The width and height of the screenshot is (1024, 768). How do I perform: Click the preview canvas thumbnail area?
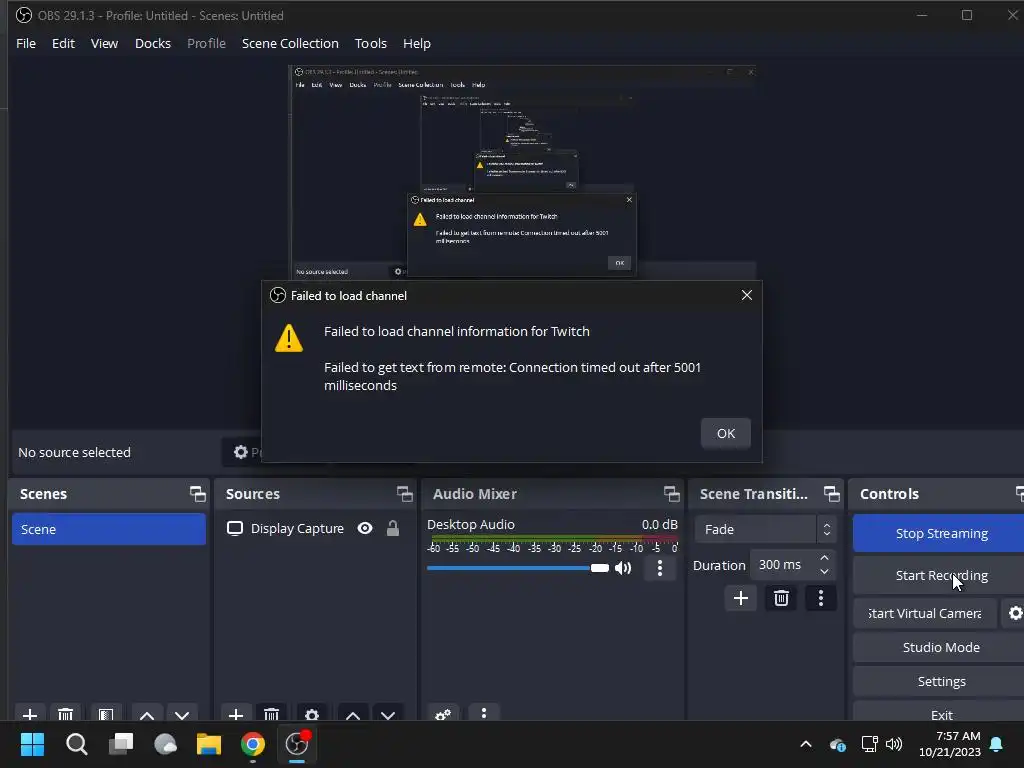(x=522, y=172)
